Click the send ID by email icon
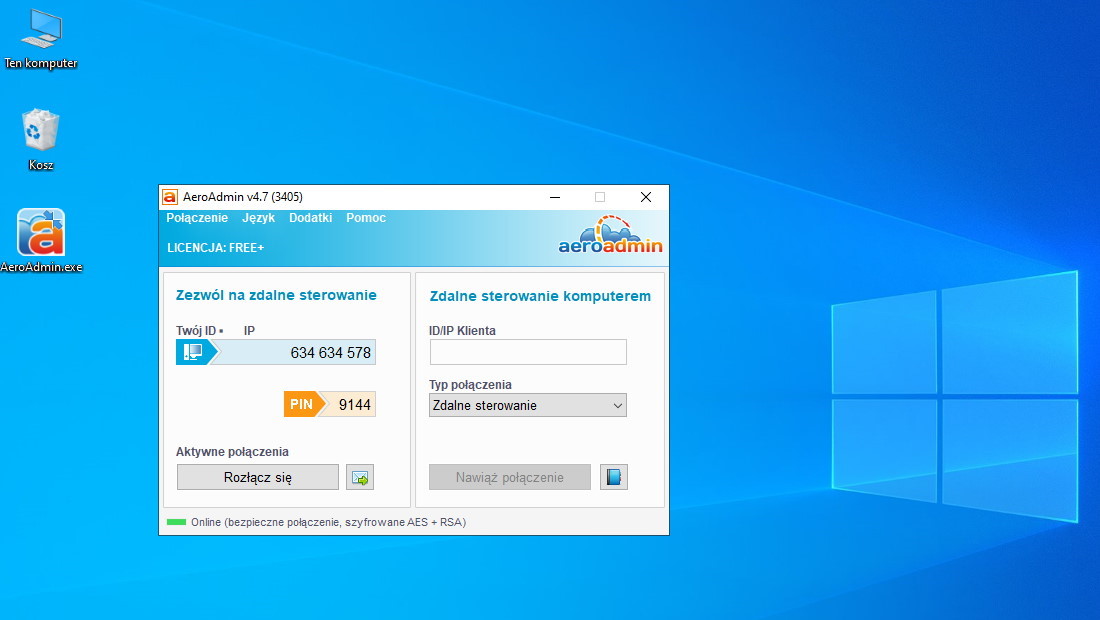This screenshot has height=620, width=1100. pyautogui.click(x=360, y=477)
